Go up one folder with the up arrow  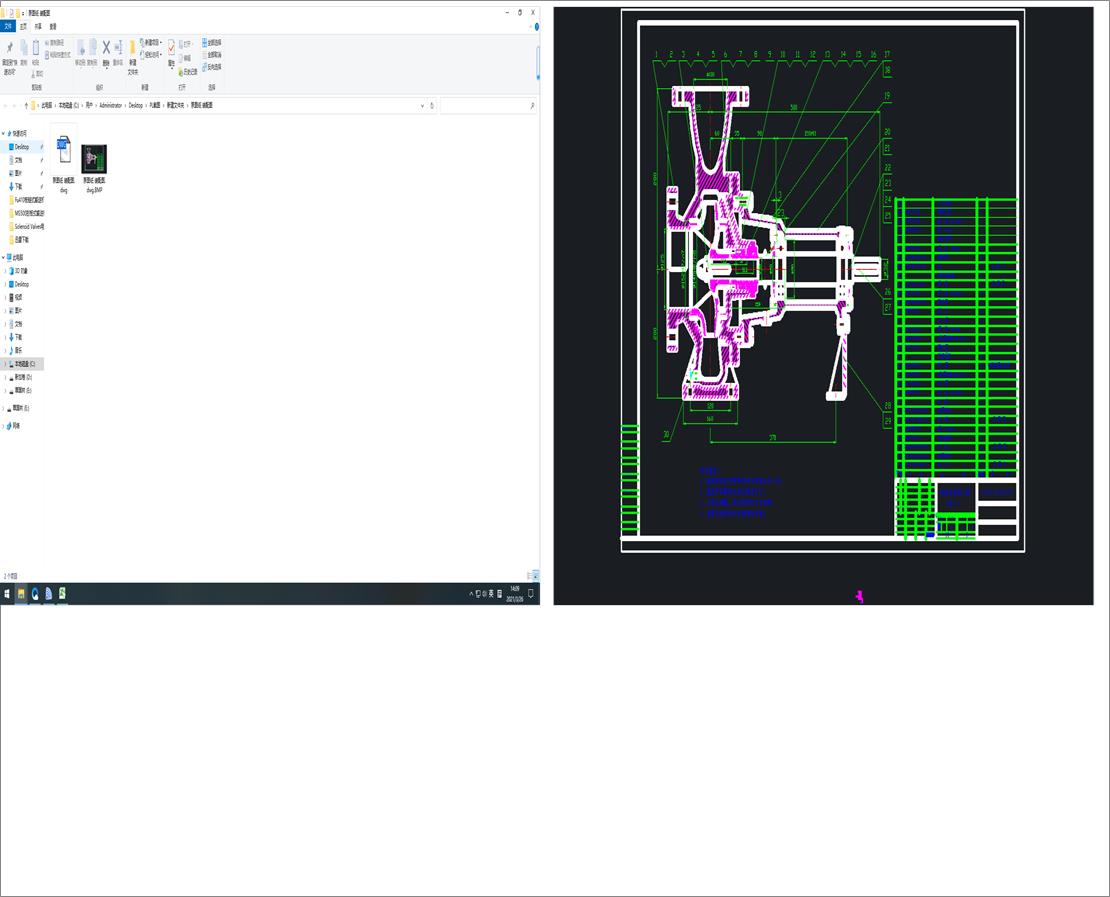coord(26,105)
